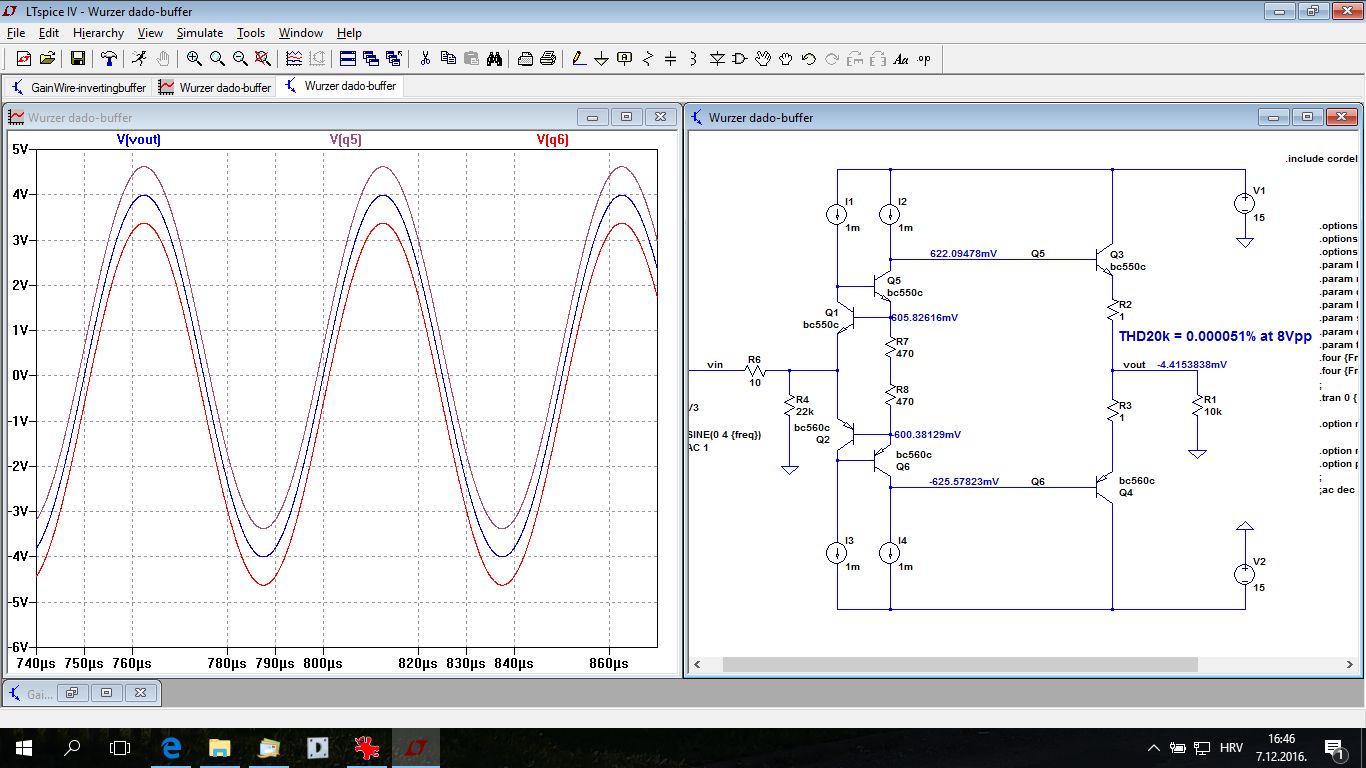Click the Copy toolbar icon

point(448,59)
